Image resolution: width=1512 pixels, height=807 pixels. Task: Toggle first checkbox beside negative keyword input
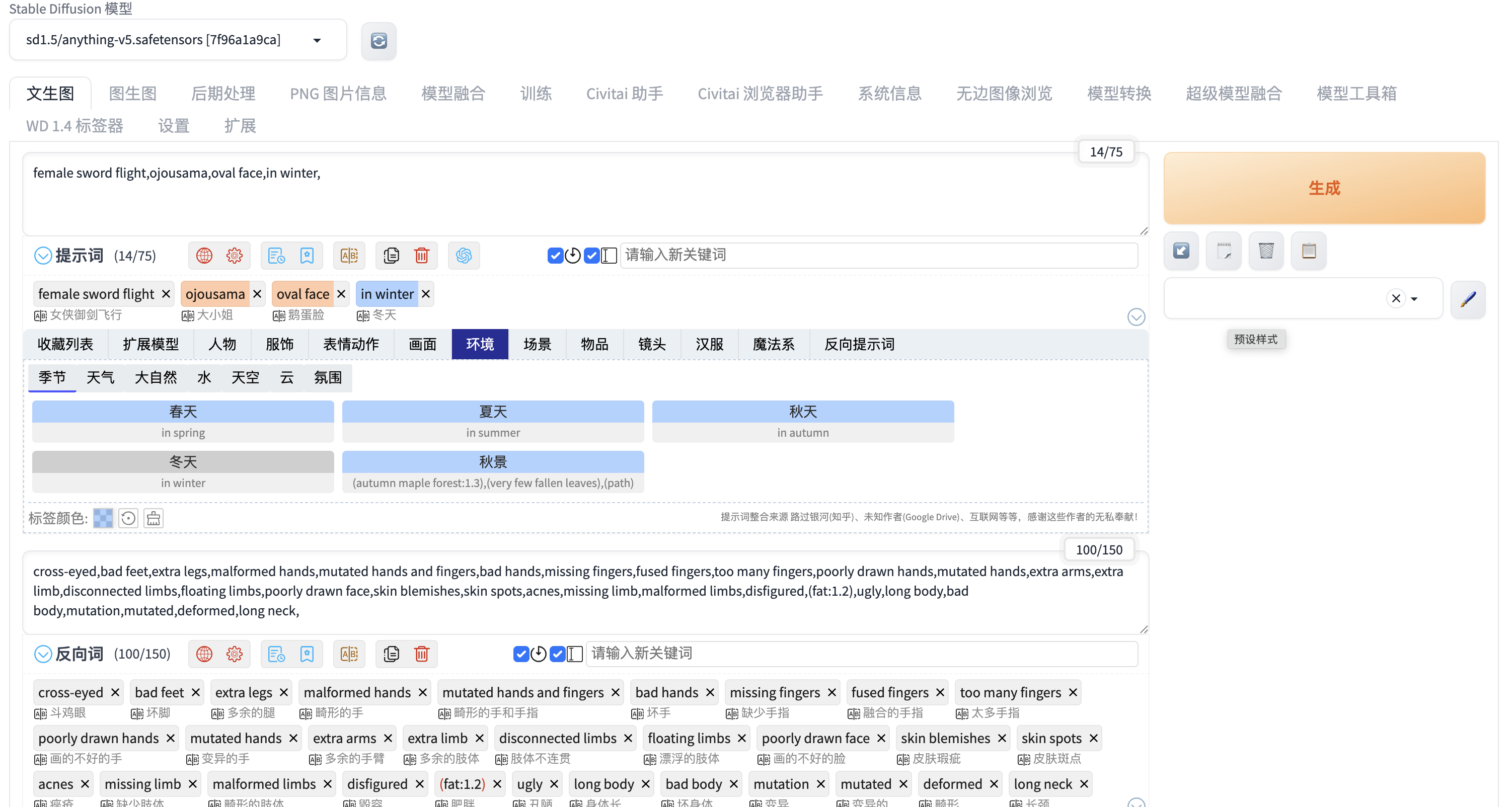(x=520, y=653)
